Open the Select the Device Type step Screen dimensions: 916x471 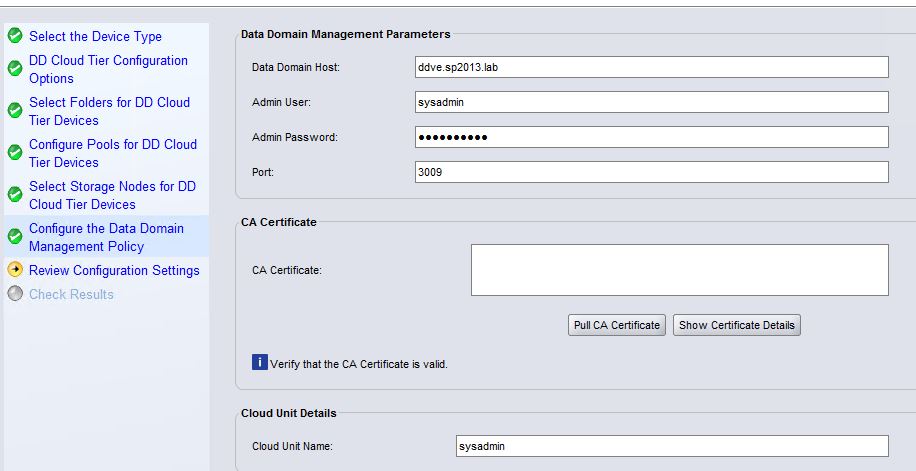coord(95,36)
